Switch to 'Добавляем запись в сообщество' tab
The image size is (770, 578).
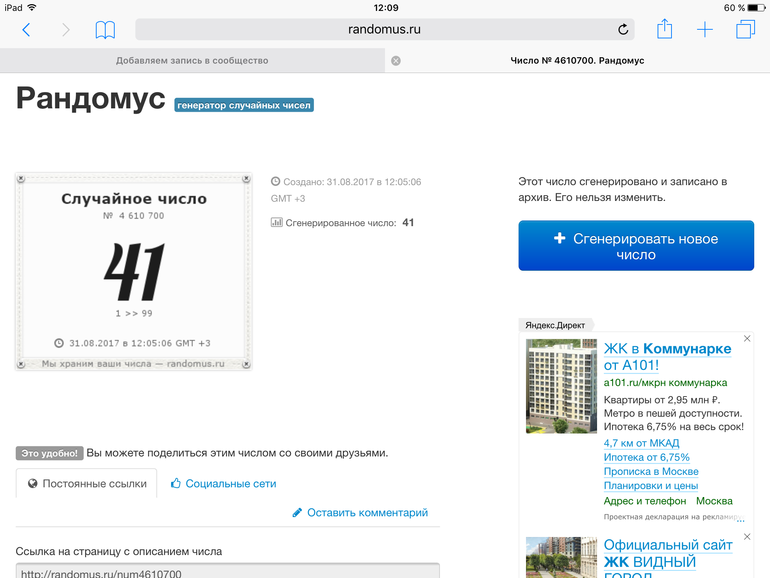click(x=192, y=61)
